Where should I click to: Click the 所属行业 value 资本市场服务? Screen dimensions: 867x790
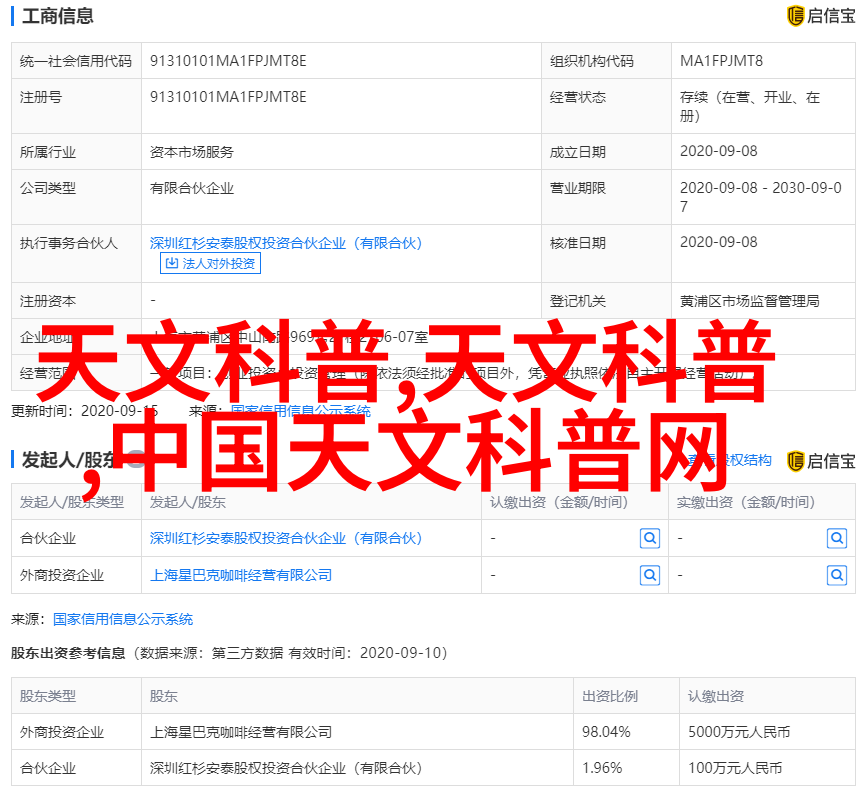192,152
